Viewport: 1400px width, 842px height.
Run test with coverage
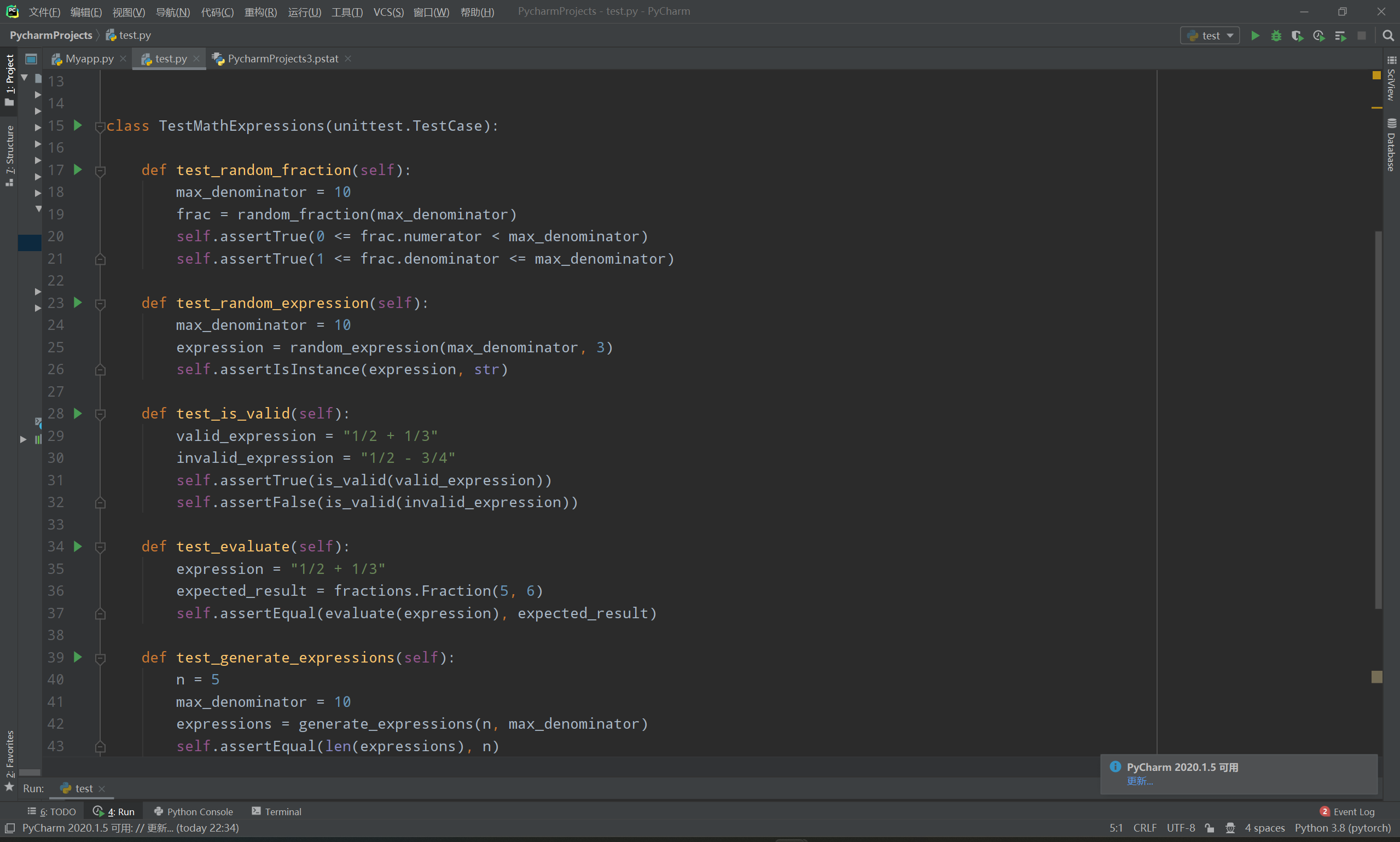(1297, 36)
